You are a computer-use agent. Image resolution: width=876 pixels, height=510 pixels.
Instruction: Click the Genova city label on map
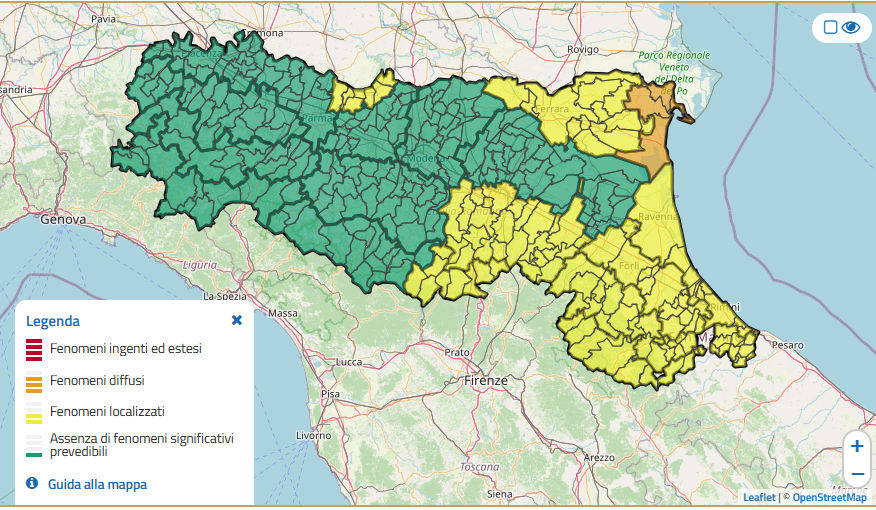click(64, 219)
